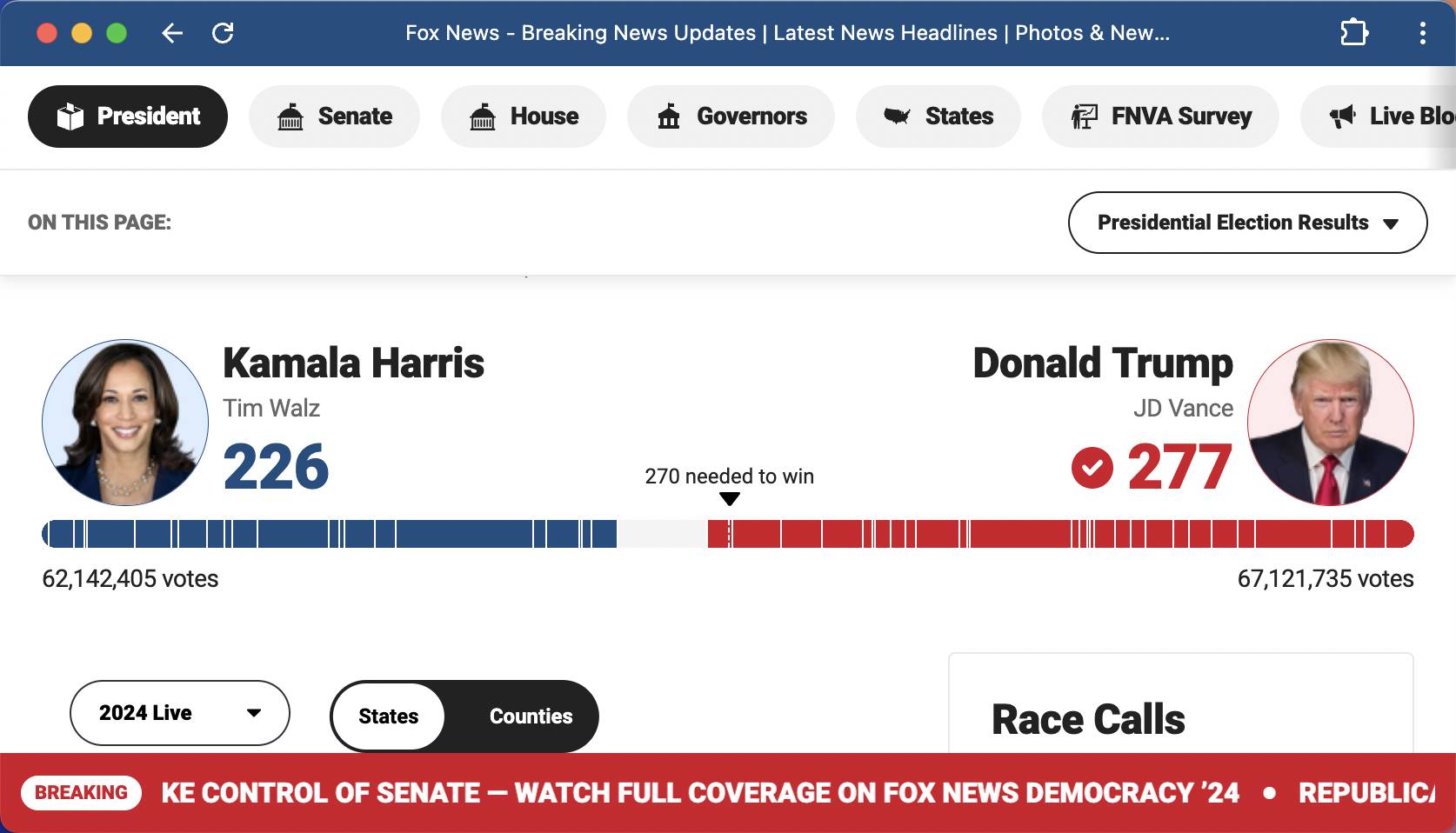Reload the page with refresh icon
This screenshot has width=1456, height=833.
[223, 34]
